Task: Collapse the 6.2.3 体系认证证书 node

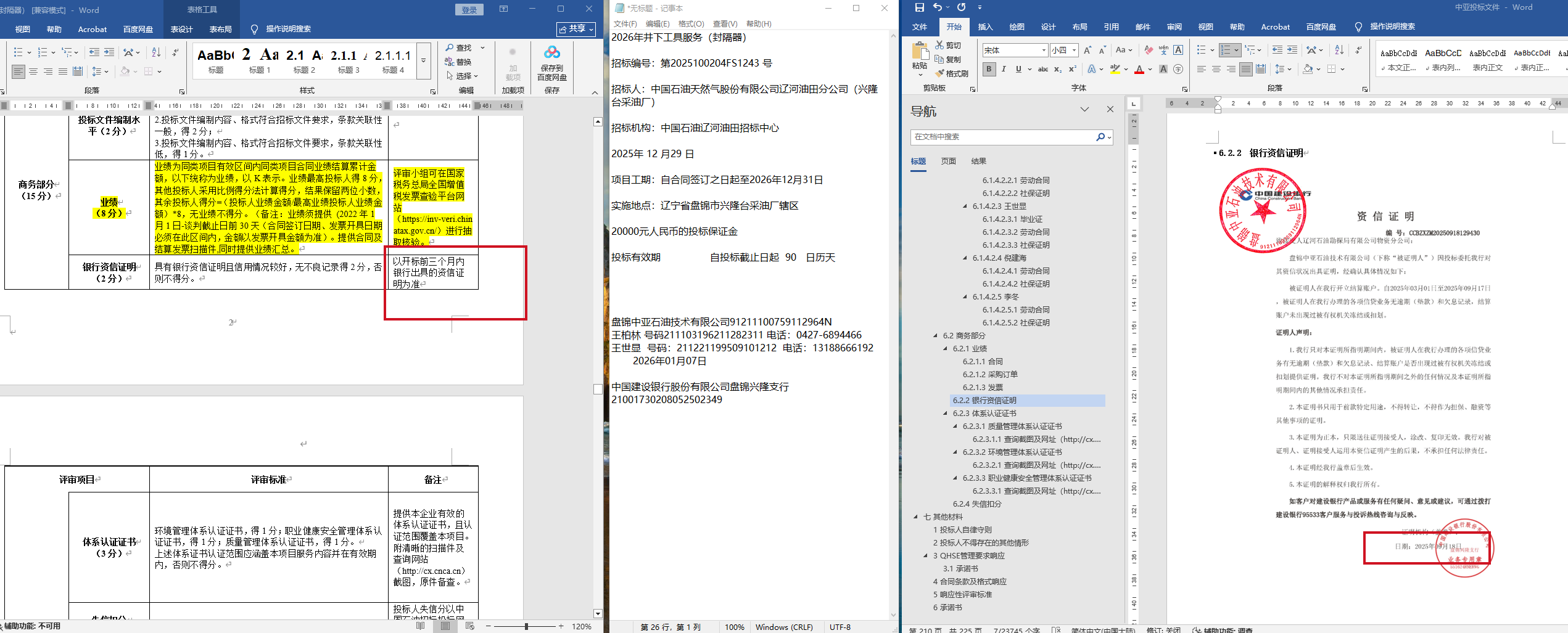Action: 946,414
